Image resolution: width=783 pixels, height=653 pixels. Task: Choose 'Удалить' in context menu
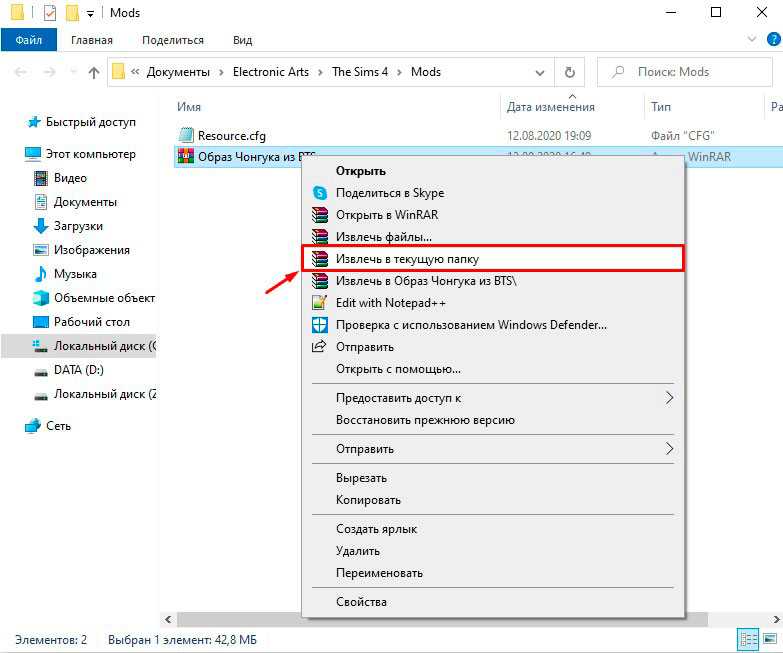[x=492, y=551]
